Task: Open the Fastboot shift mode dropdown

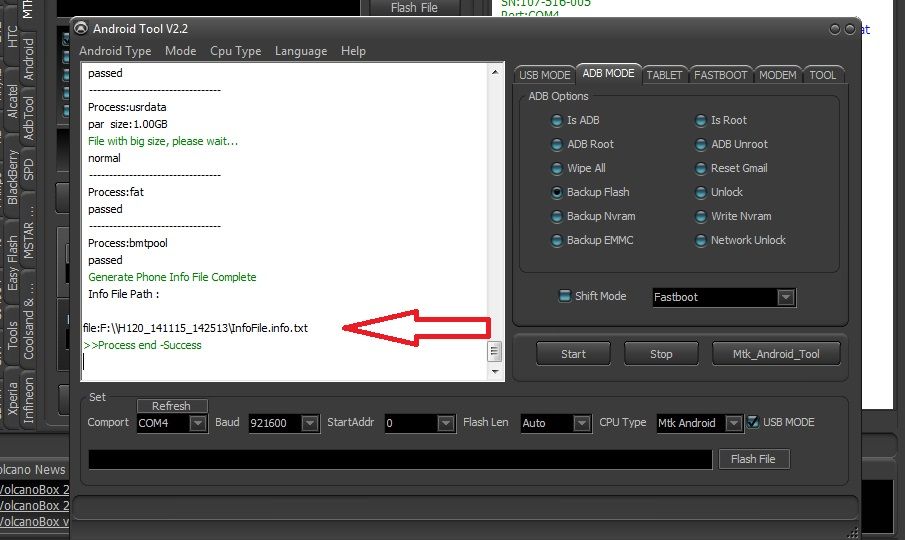Action: (x=786, y=297)
